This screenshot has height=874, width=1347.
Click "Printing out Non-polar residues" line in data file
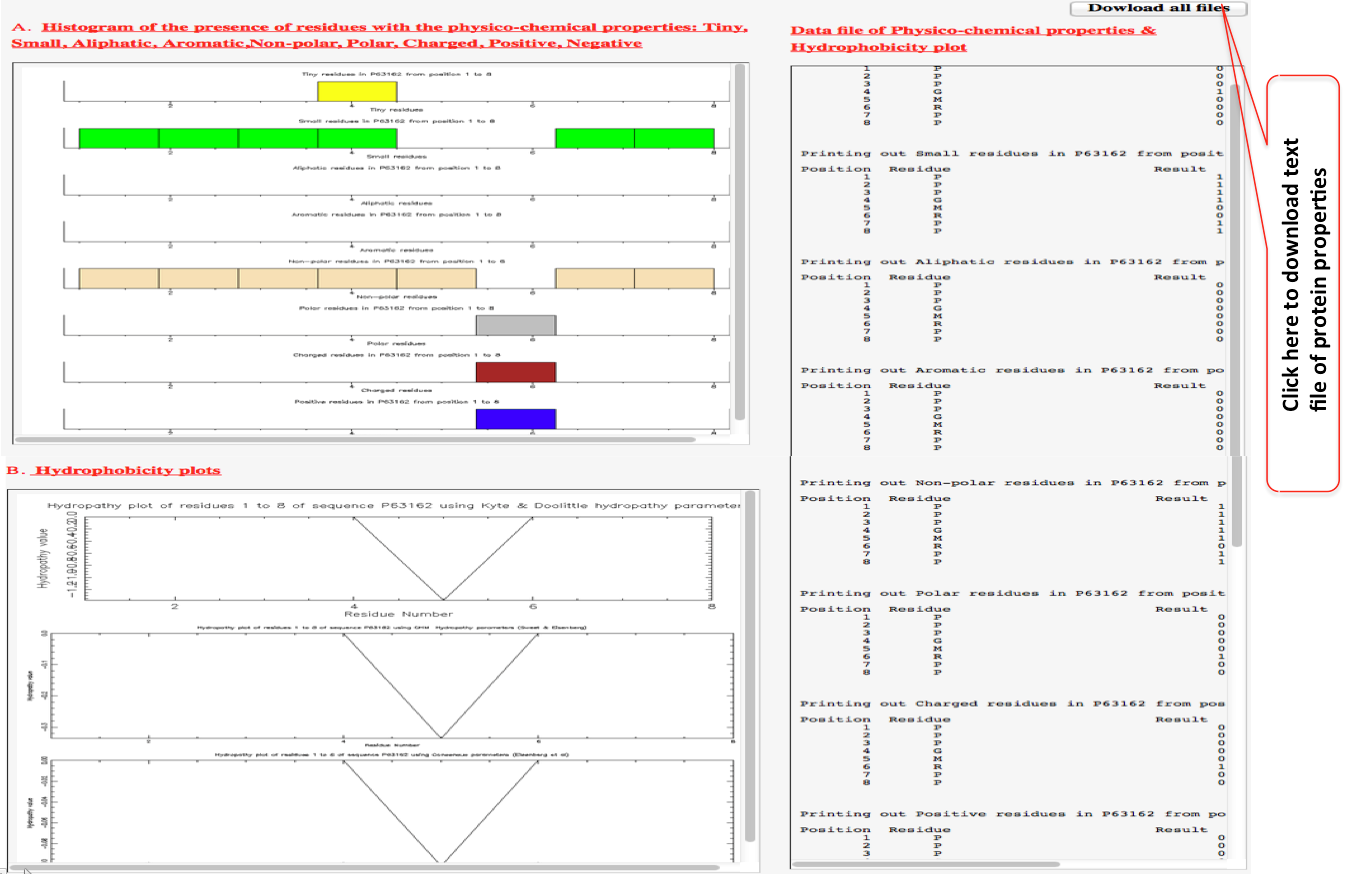pyautogui.click(x=1011, y=483)
